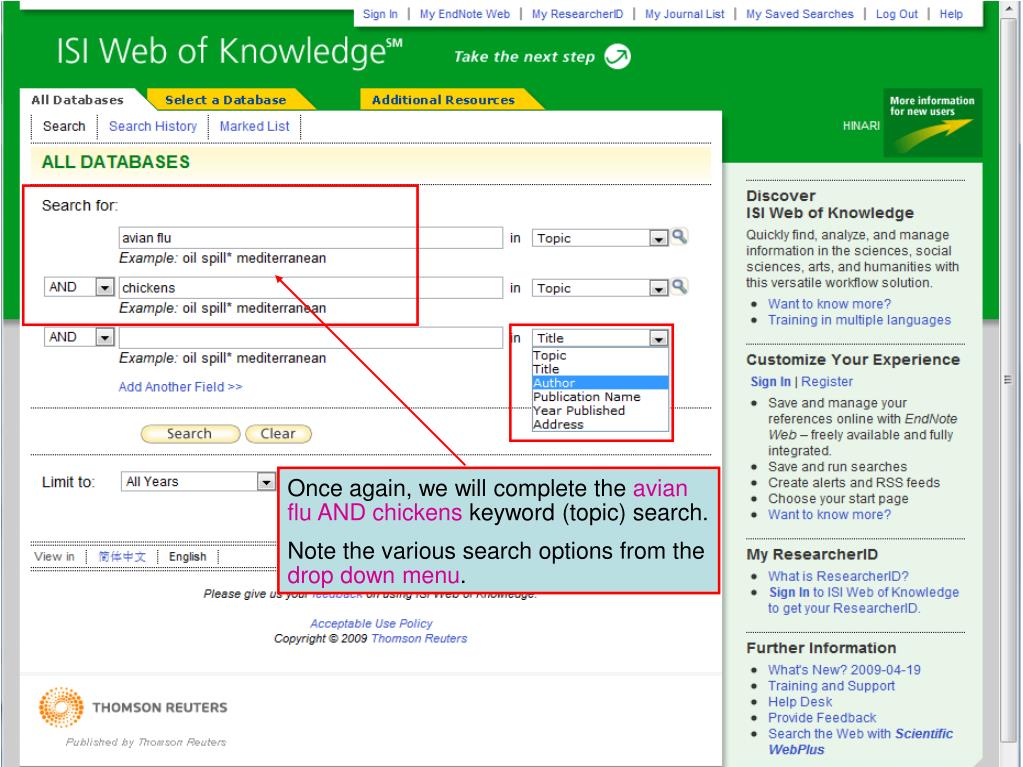Click the lookup magnifier beside the chickens row
The width and height of the screenshot is (1023, 767).
679,286
